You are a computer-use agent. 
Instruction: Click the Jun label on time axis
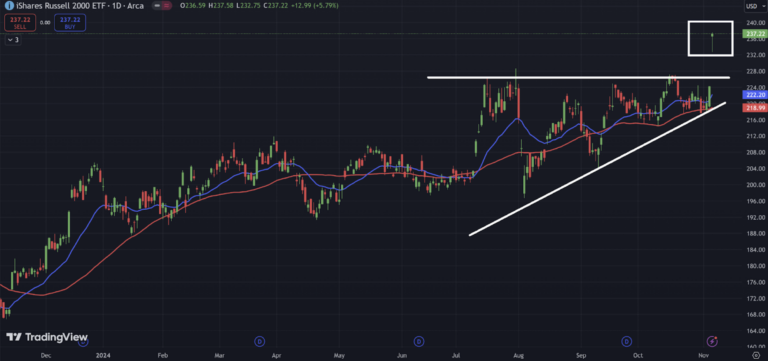402,355
